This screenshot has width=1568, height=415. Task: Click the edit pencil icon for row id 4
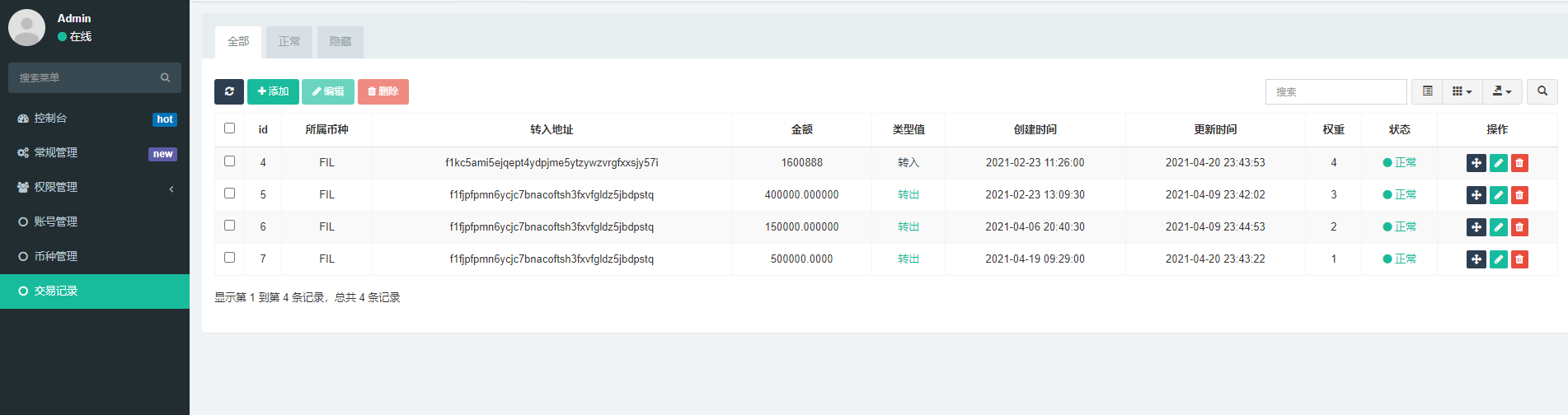pyautogui.click(x=1498, y=163)
